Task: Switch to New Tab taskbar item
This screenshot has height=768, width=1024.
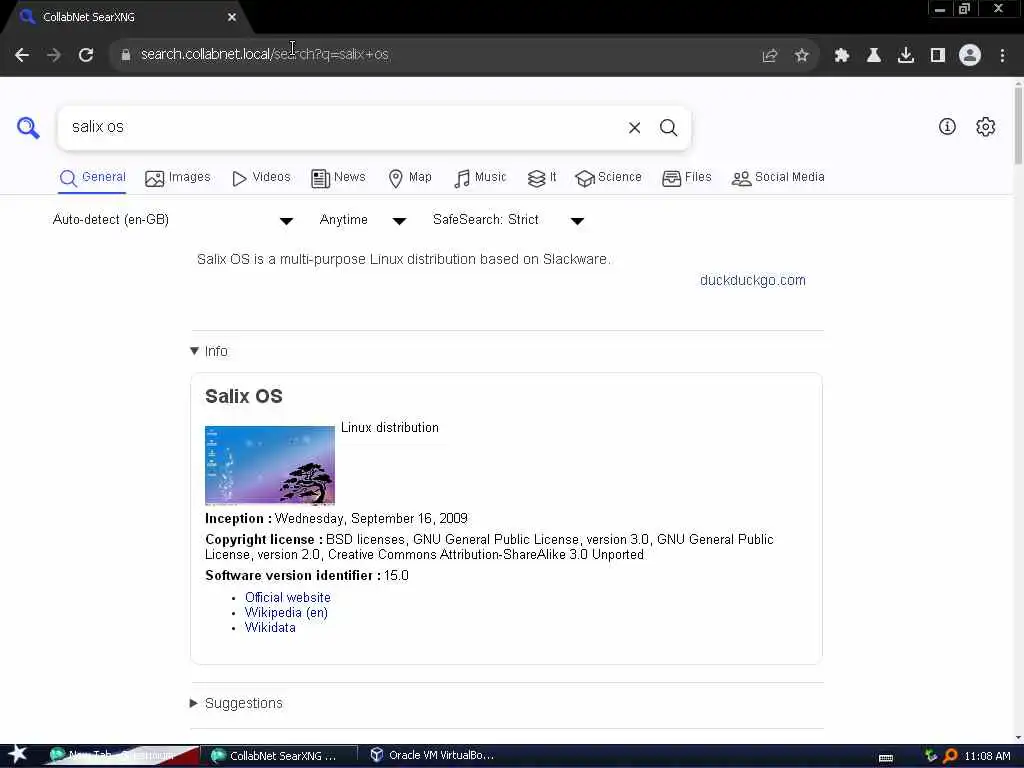Action: (121, 756)
